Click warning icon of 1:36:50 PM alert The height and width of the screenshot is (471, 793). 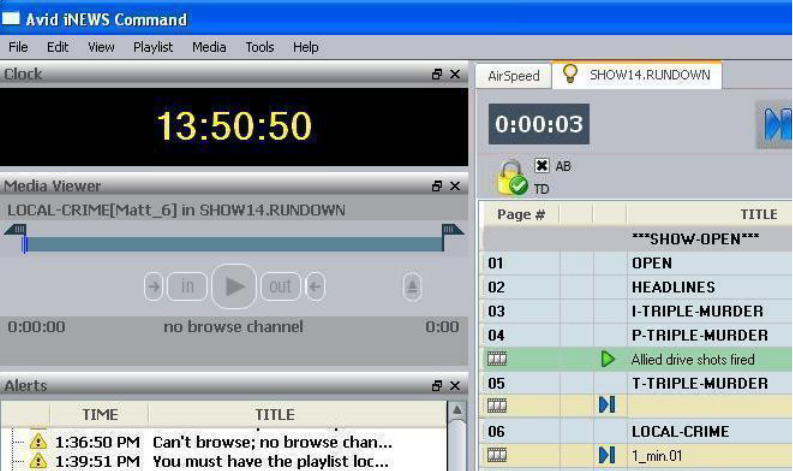point(38,442)
